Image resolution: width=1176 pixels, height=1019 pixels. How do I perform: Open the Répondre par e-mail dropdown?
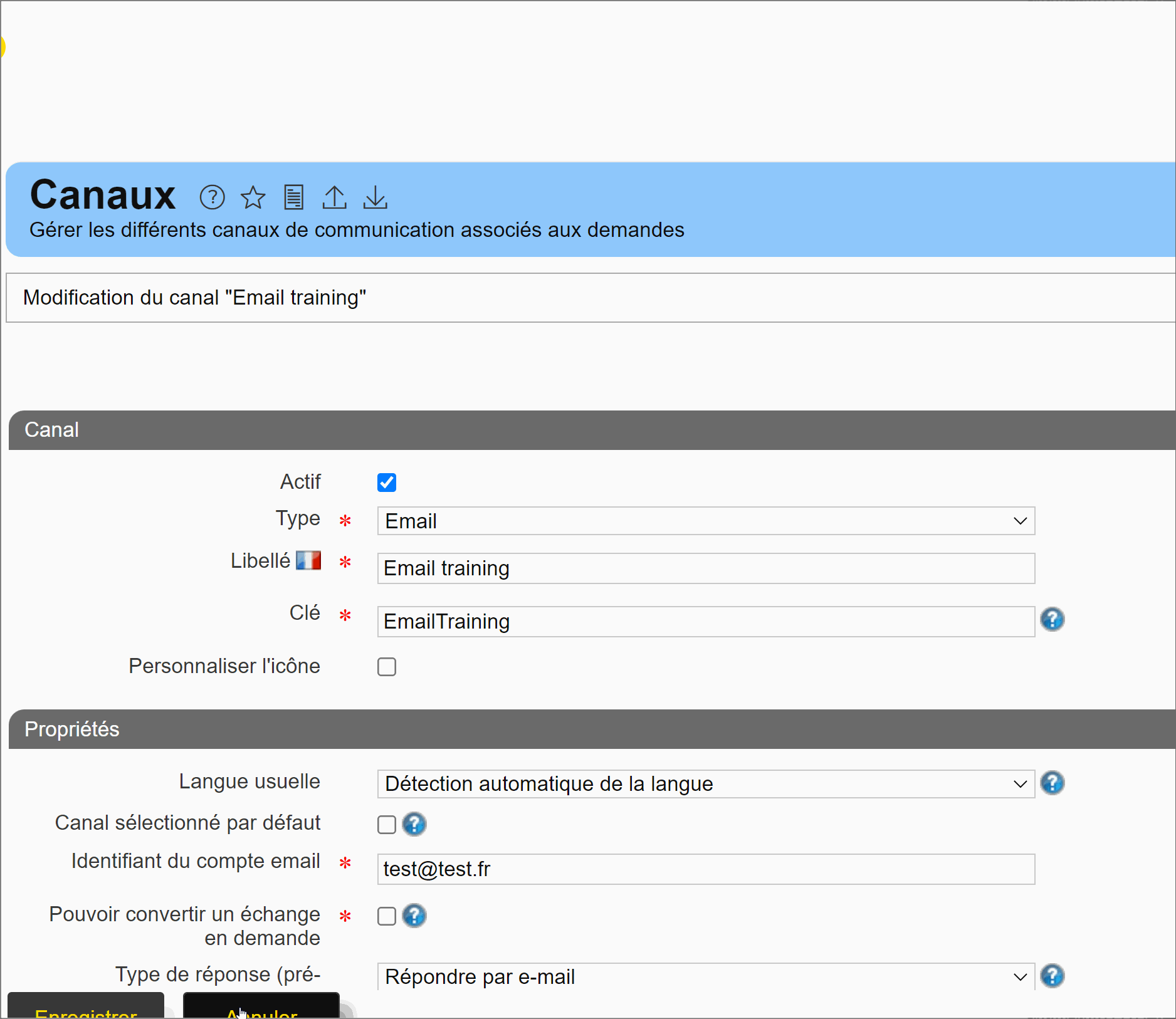[x=705, y=977]
